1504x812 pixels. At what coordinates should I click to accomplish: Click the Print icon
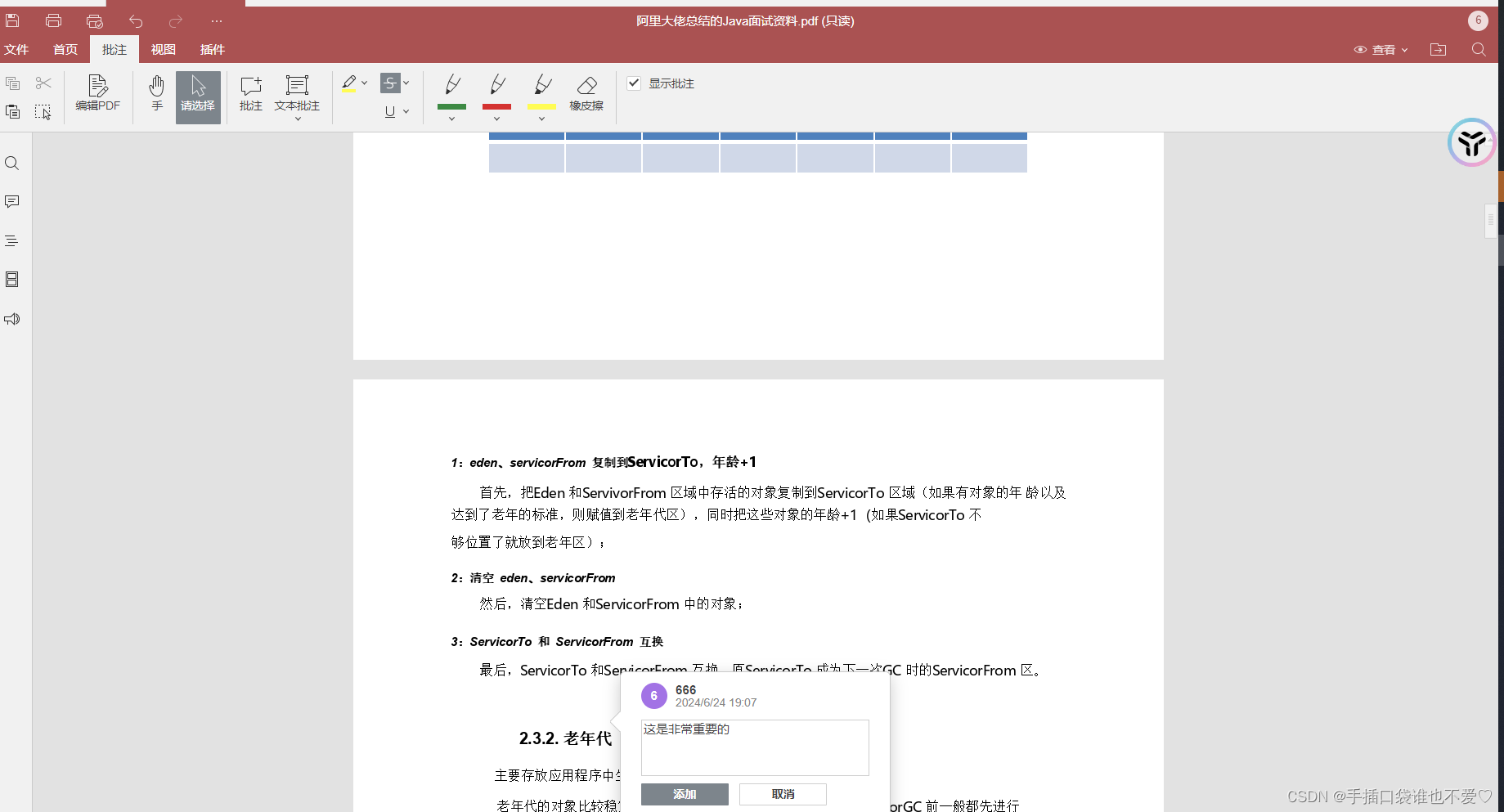[x=54, y=20]
